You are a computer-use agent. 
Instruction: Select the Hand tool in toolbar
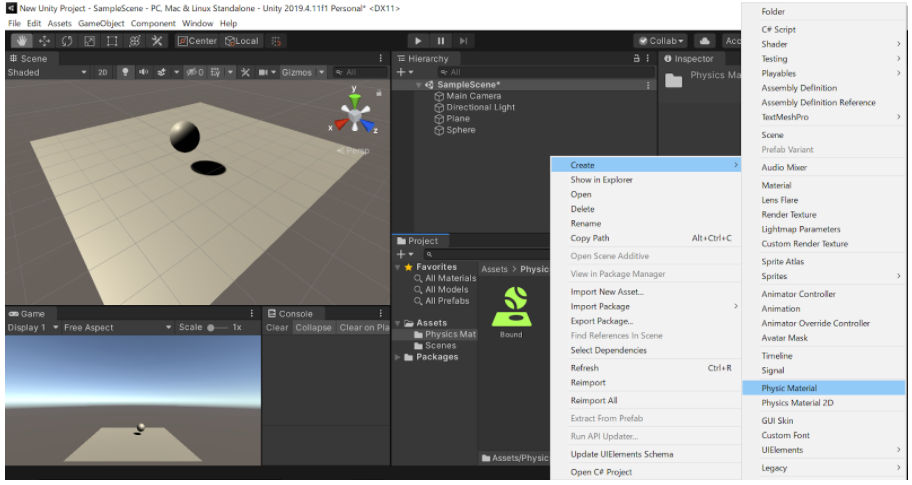point(22,41)
